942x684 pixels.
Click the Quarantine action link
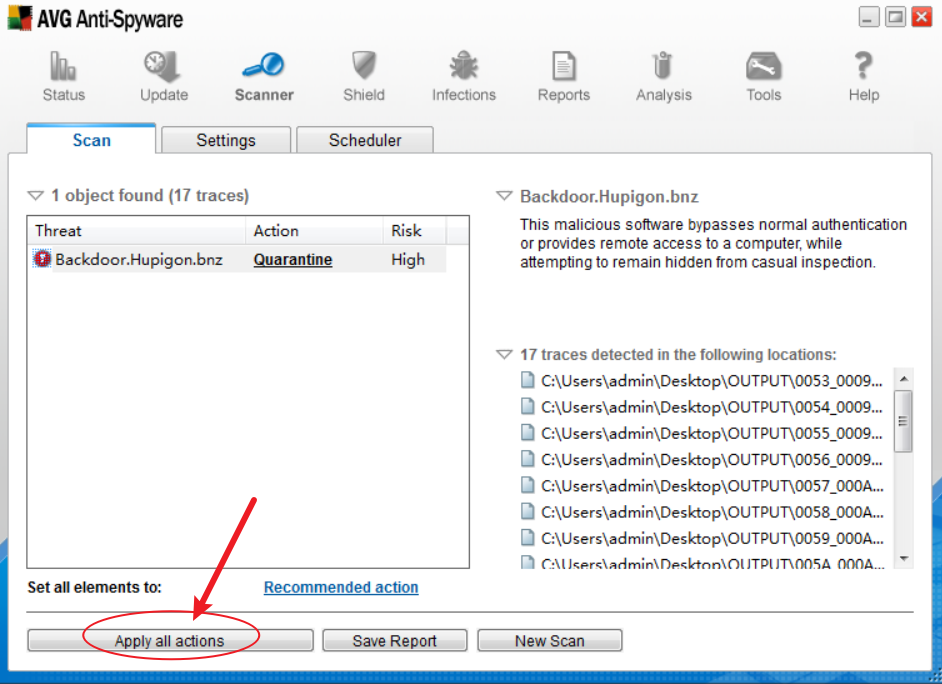(x=293, y=259)
